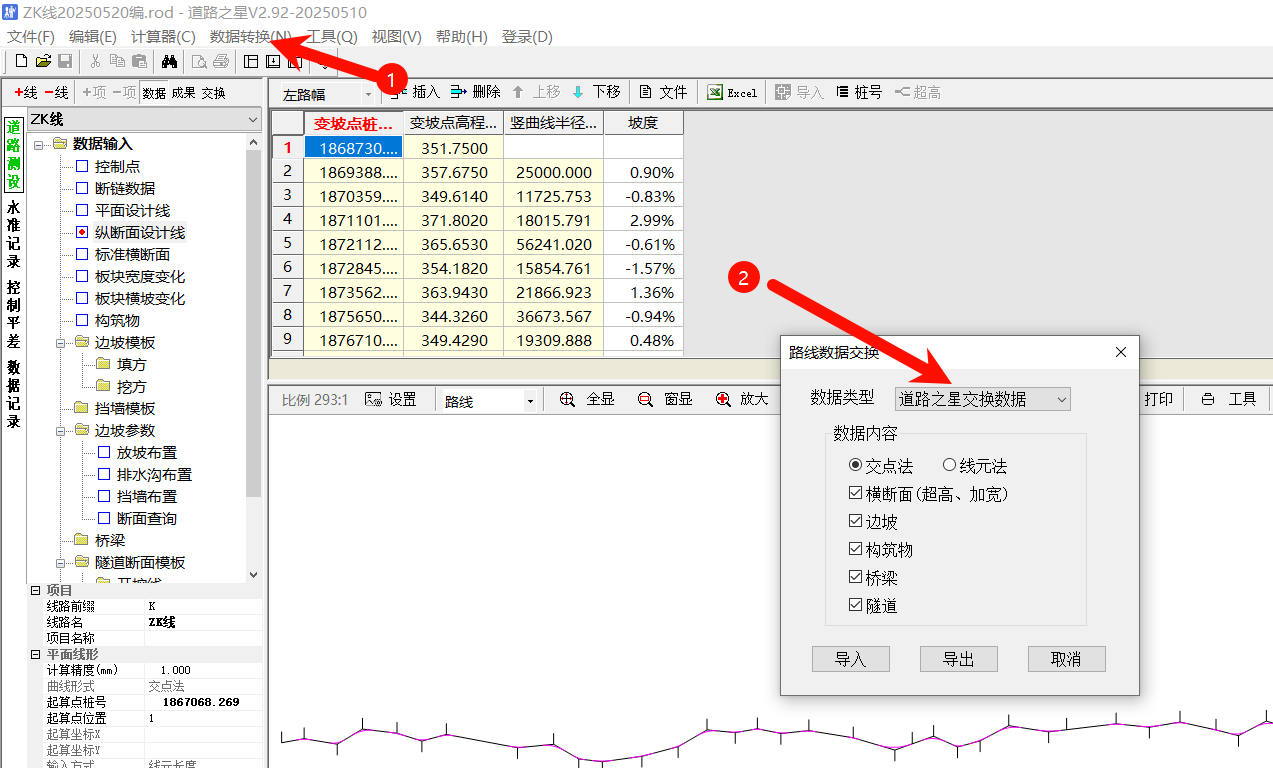Collapse the 平面线形 property group
The width and height of the screenshot is (1273, 768).
(36, 655)
